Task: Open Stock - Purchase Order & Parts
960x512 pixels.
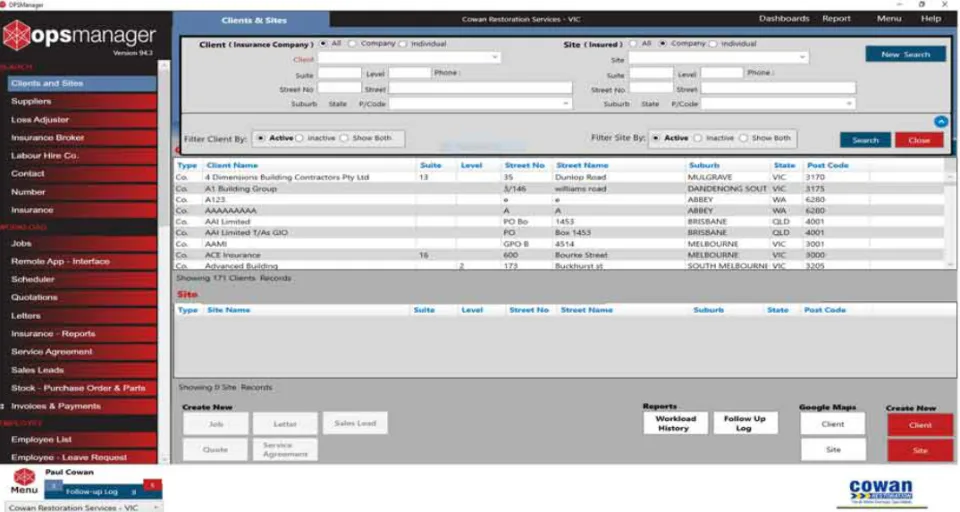Action: [x=81, y=388]
